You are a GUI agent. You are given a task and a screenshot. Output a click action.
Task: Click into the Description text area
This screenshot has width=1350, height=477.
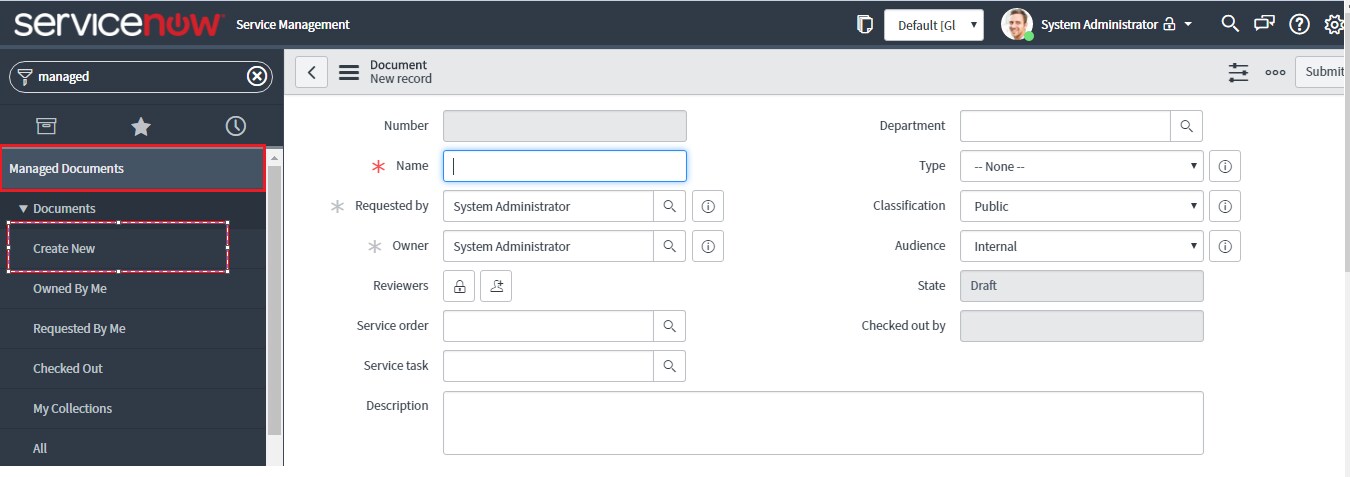coord(822,422)
